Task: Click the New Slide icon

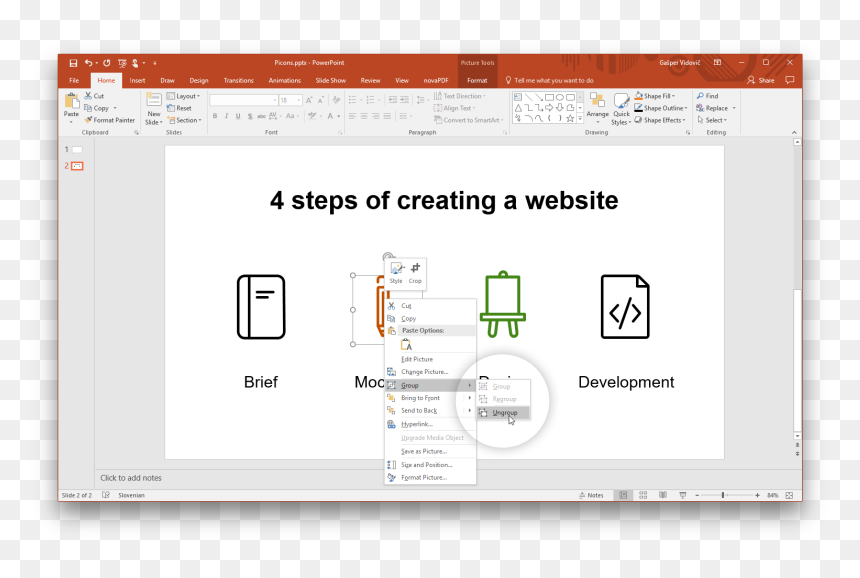Action: 154,100
